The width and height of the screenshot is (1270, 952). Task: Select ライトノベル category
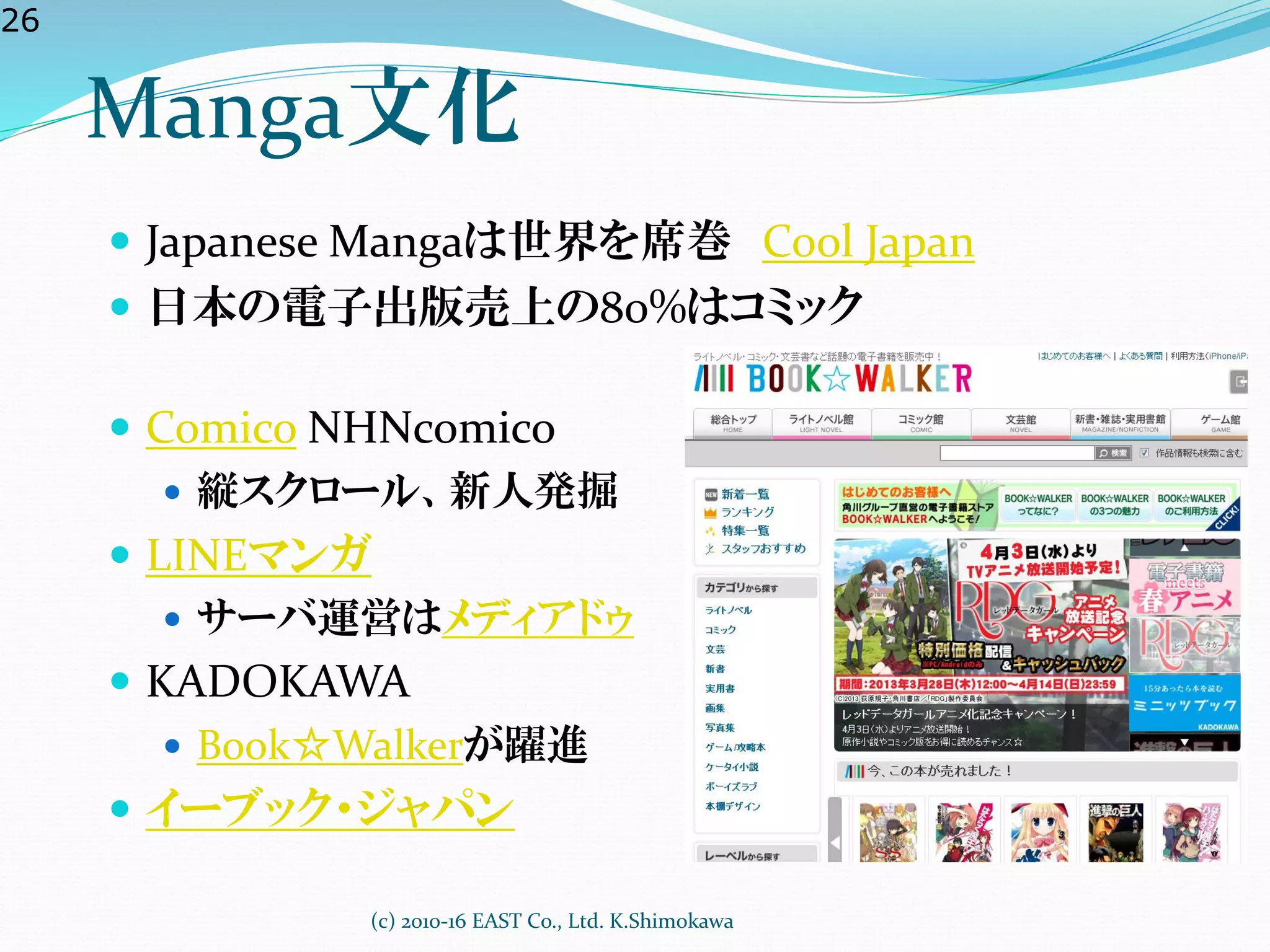[x=729, y=610]
